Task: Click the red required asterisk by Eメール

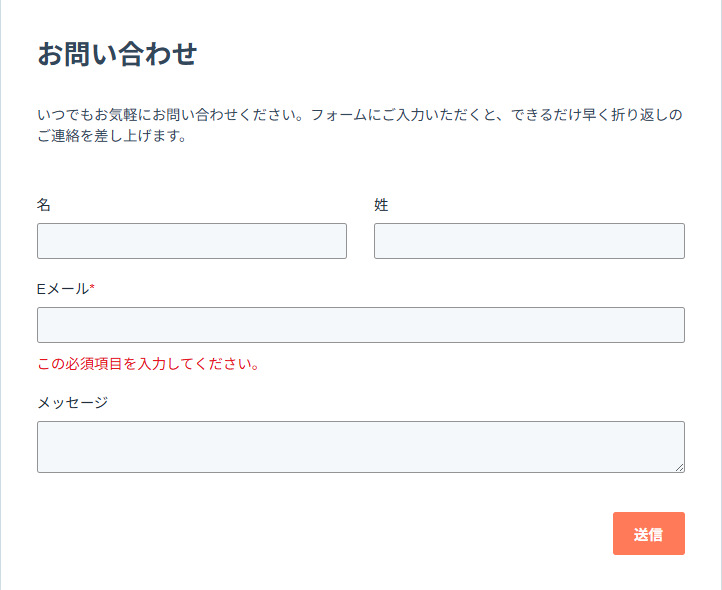Action: [92, 289]
